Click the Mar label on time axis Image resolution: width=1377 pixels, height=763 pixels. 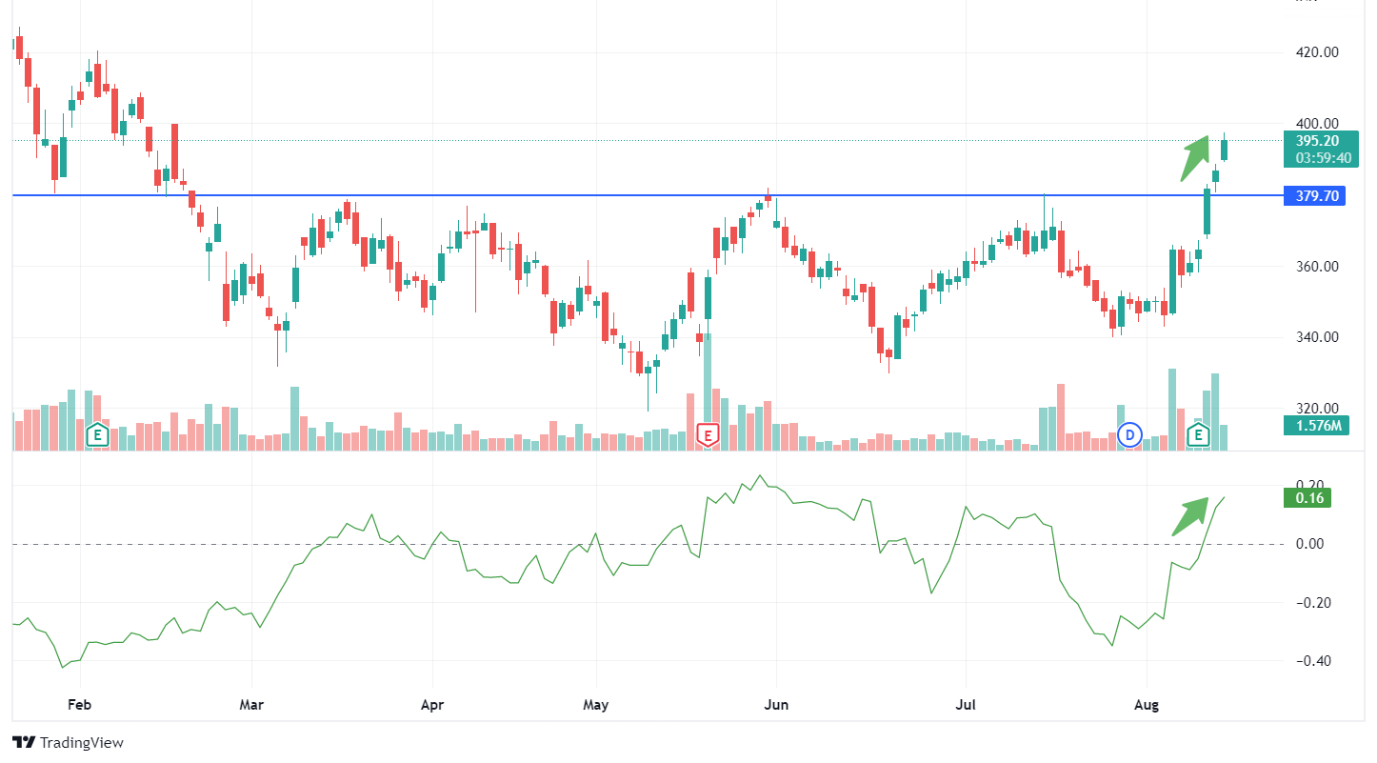(x=251, y=705)
